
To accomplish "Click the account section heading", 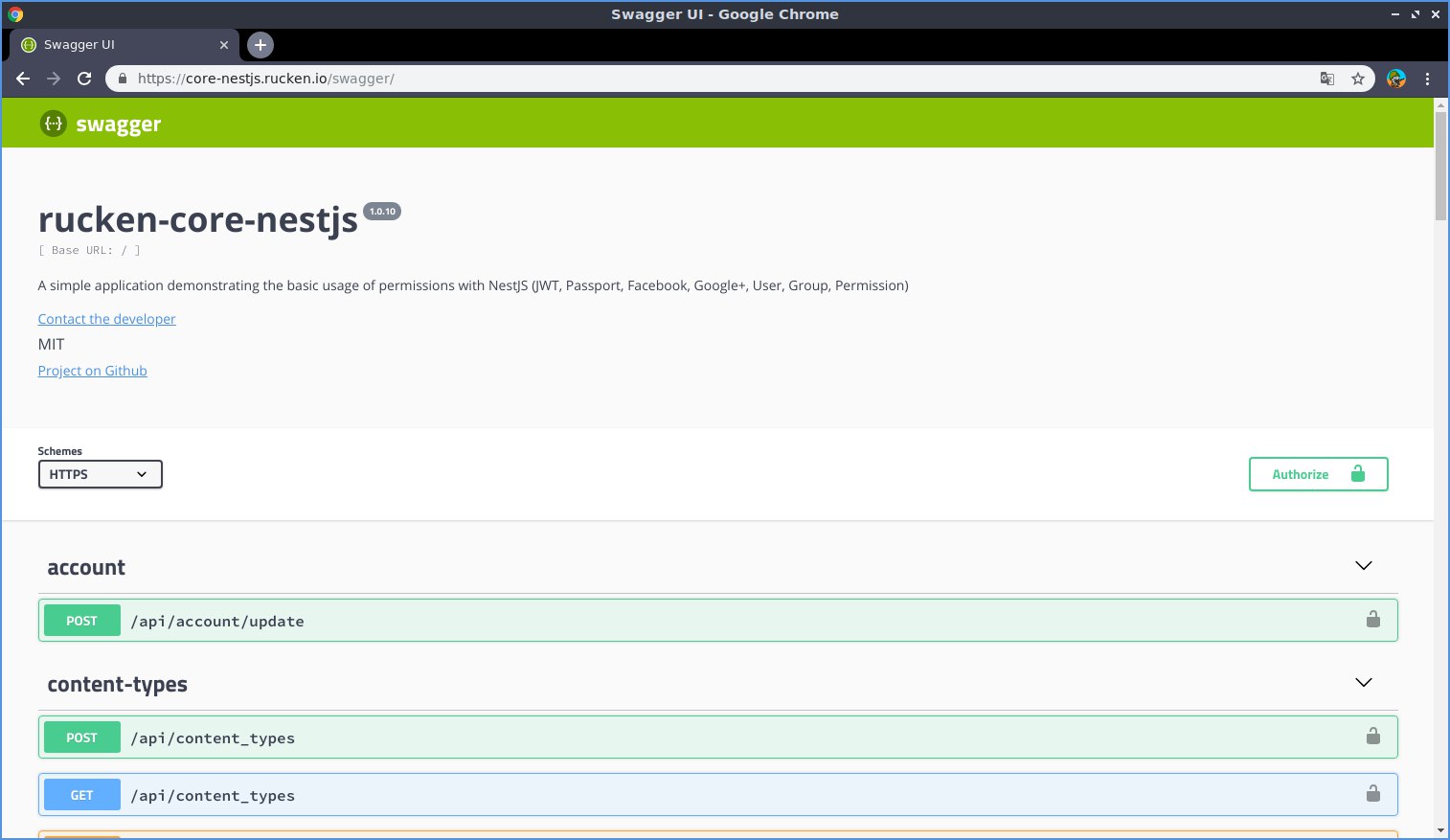I will (86, 567).
